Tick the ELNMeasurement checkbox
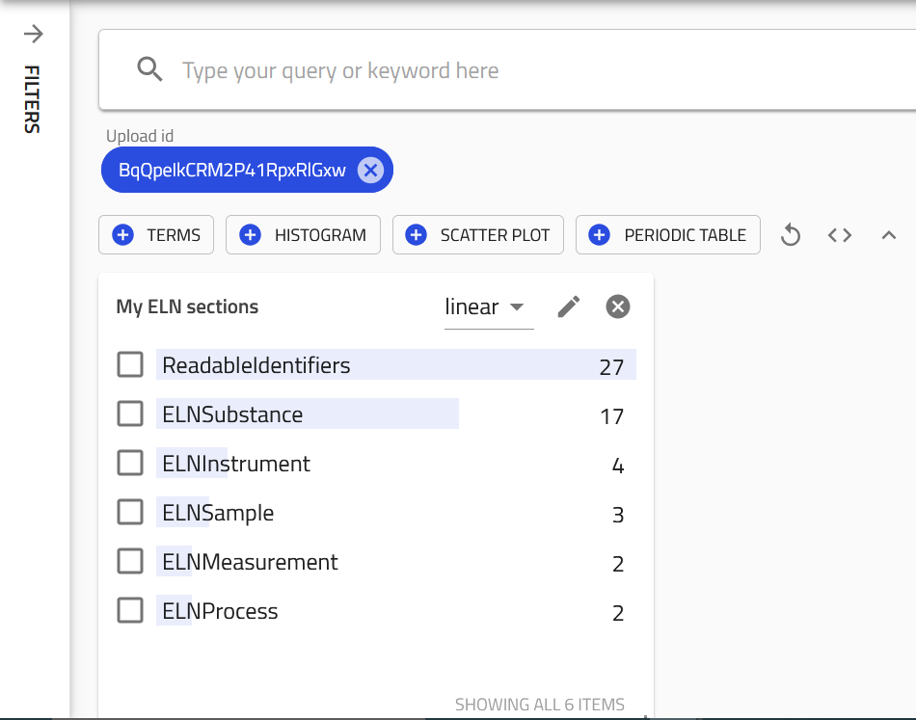Image resolution: width=916 pixels, height=720 pixels. tap(130, 561)
